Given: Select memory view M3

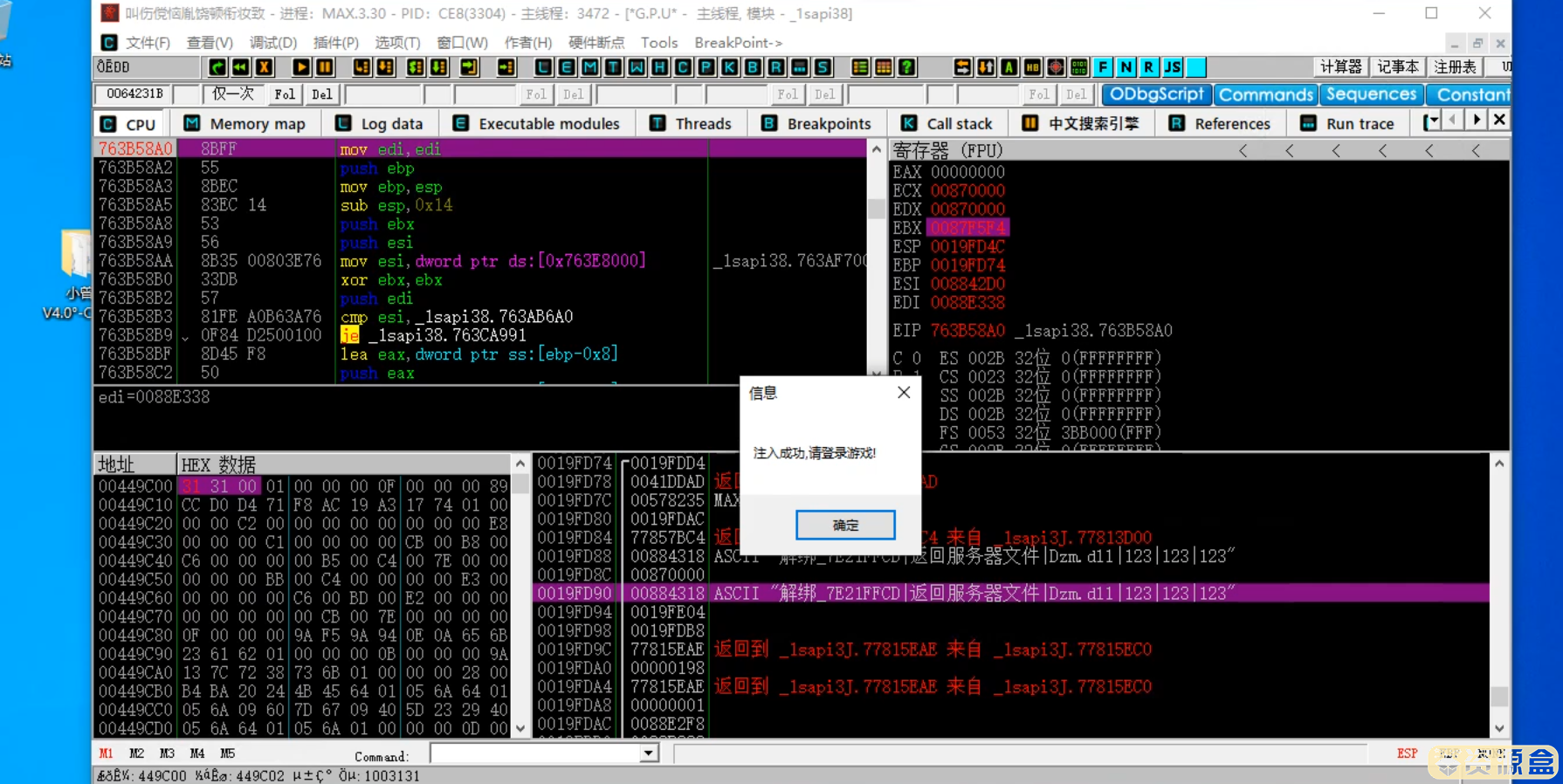Looking at the screenshot, I should point(167,753).
